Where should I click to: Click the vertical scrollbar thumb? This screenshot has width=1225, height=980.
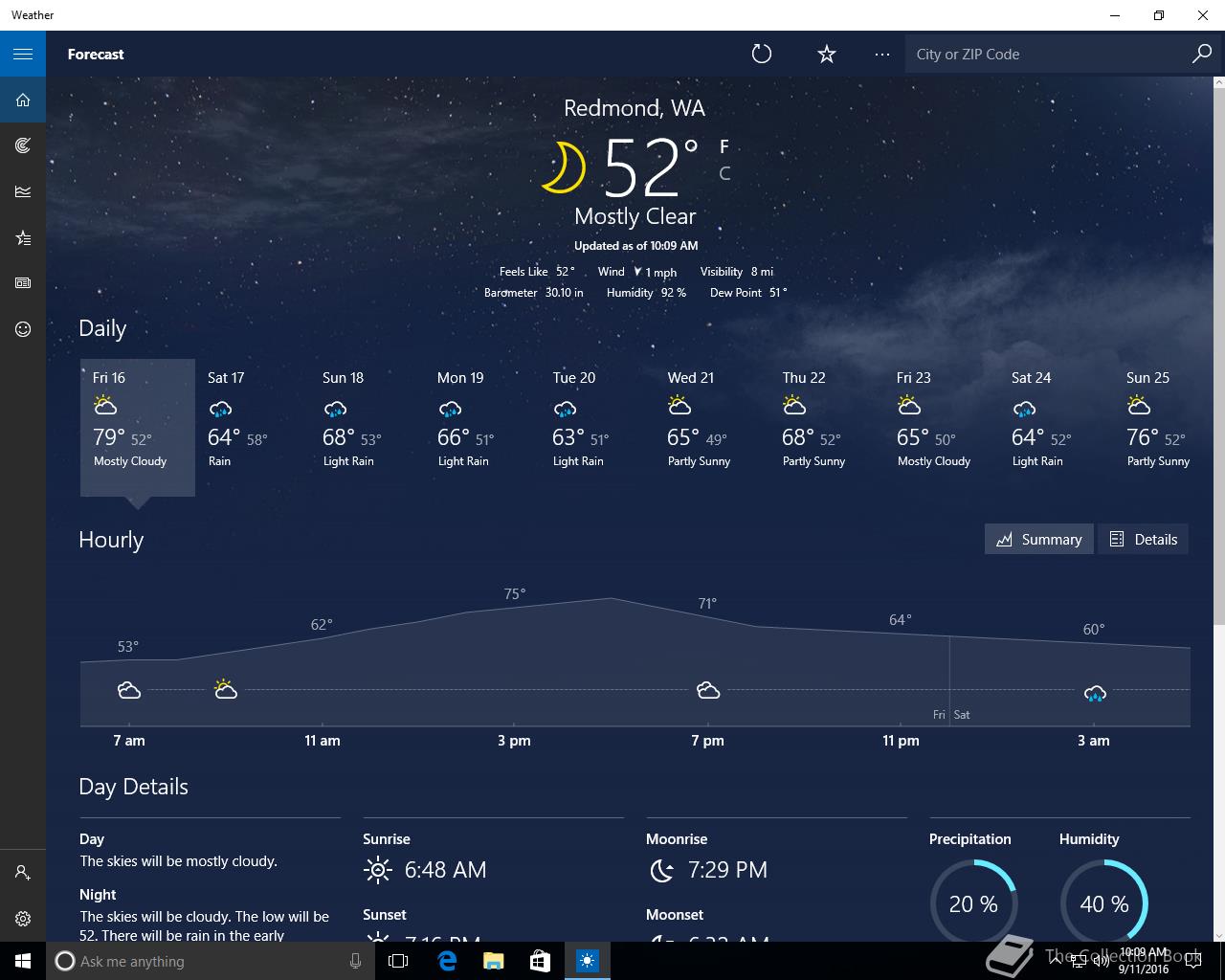1218,356
